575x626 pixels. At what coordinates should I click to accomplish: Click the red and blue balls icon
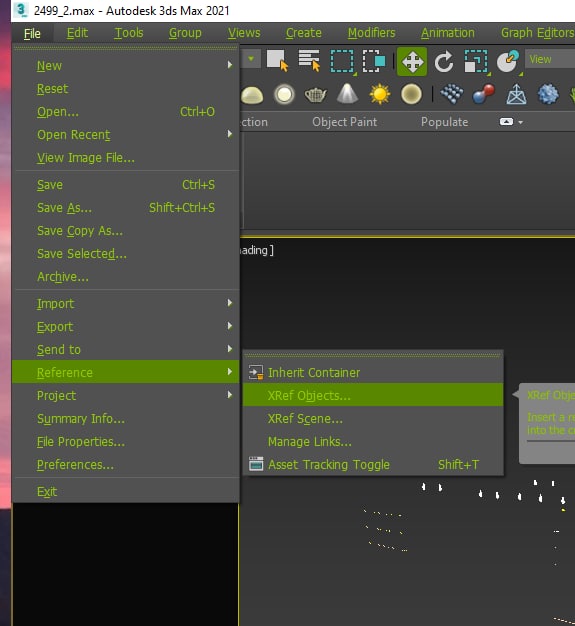484,94
